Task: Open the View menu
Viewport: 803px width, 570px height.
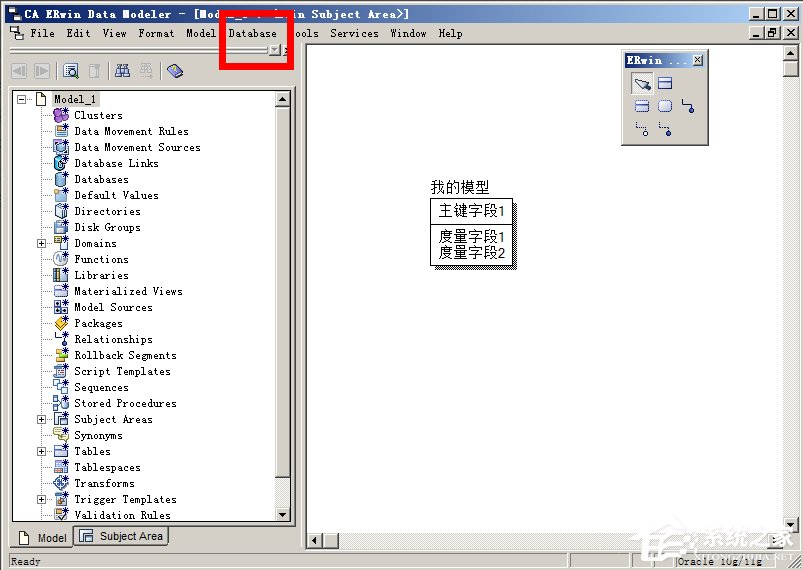Action: click(x=114, y=33)
